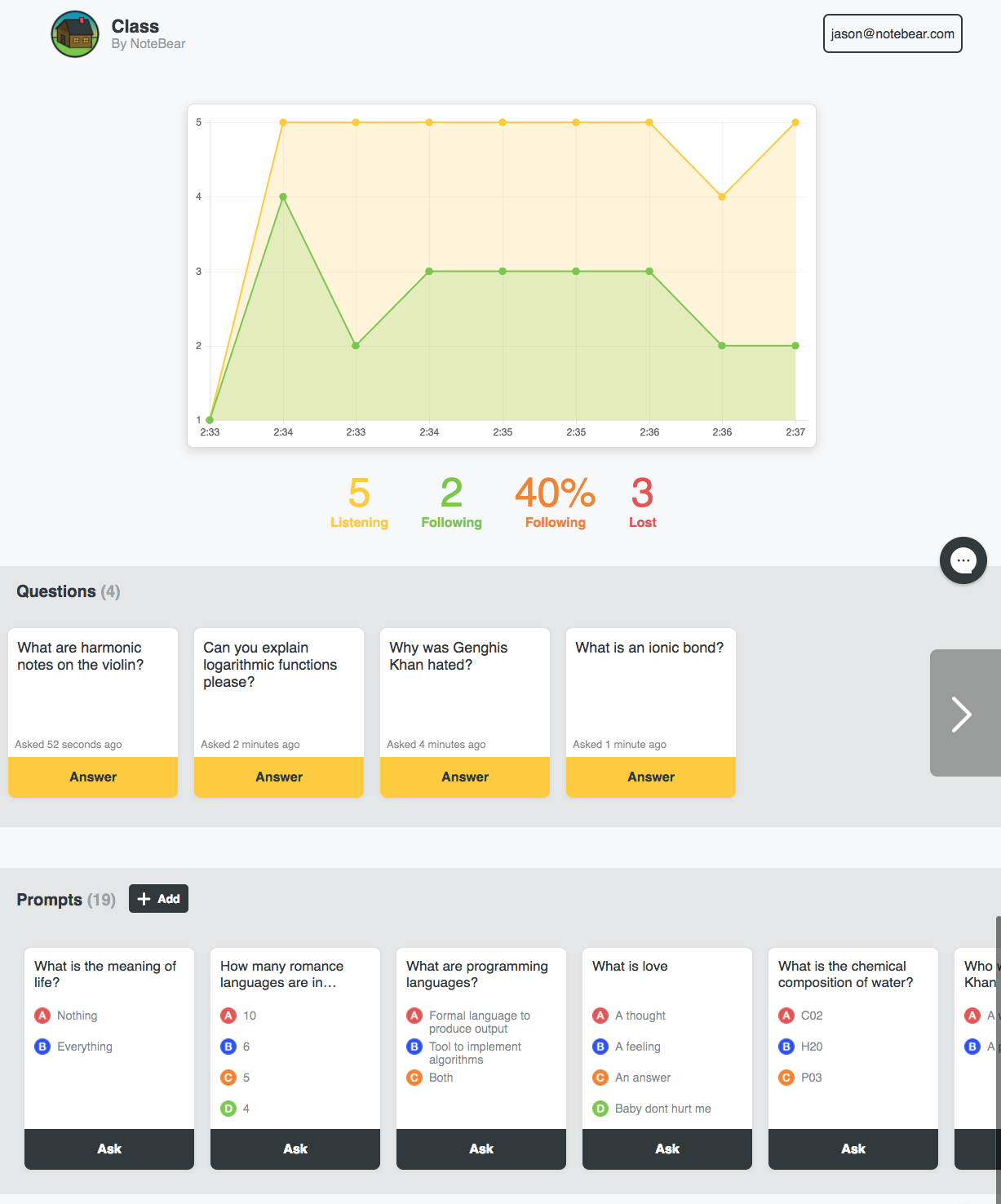Select option B H20
Screen dimensions: 1001x1204
click(x=800, y=1047)
